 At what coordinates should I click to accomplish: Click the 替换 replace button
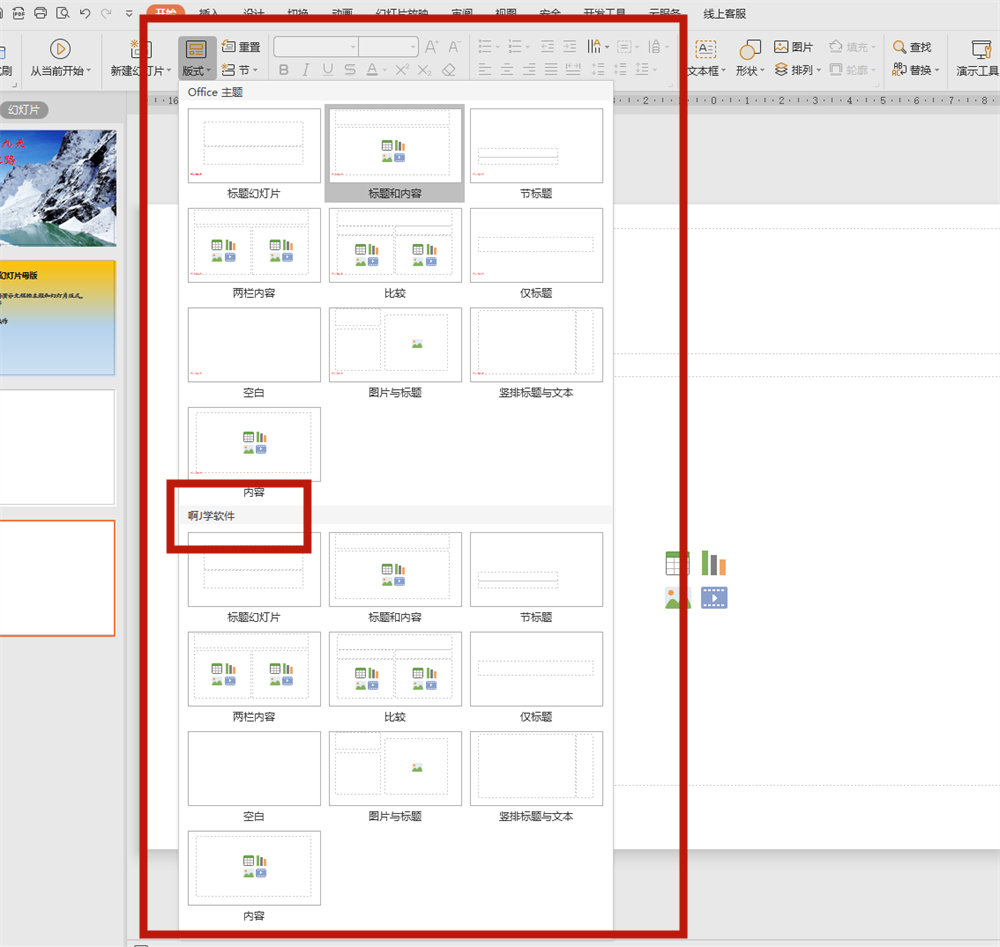click(x=915, y=70)
